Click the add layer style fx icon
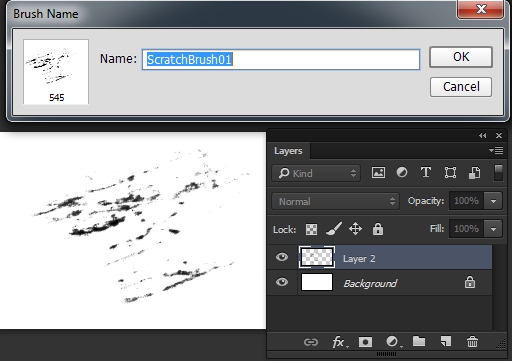This screenshot has height=361, width=512. (x=340, y=342)
